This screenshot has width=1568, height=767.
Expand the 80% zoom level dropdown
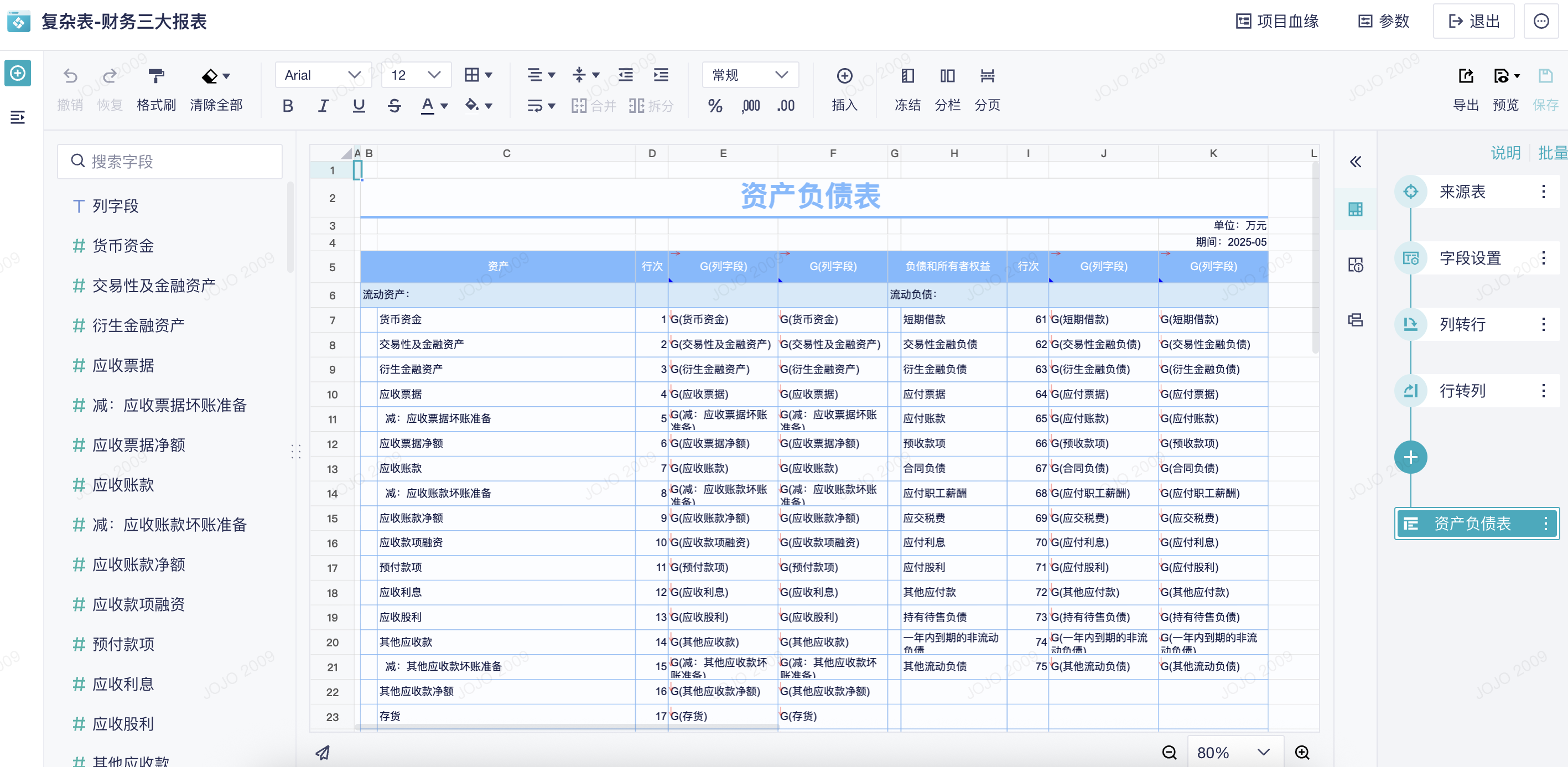tap(1235, 753)
